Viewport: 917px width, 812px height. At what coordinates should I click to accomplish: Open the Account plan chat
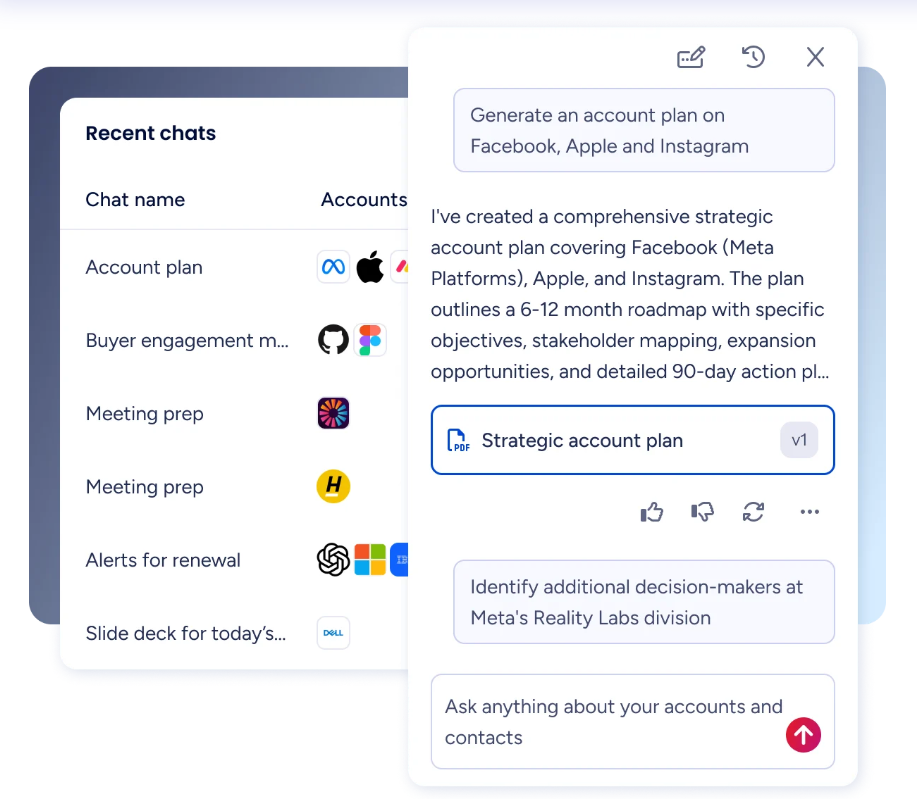point(144,267)
